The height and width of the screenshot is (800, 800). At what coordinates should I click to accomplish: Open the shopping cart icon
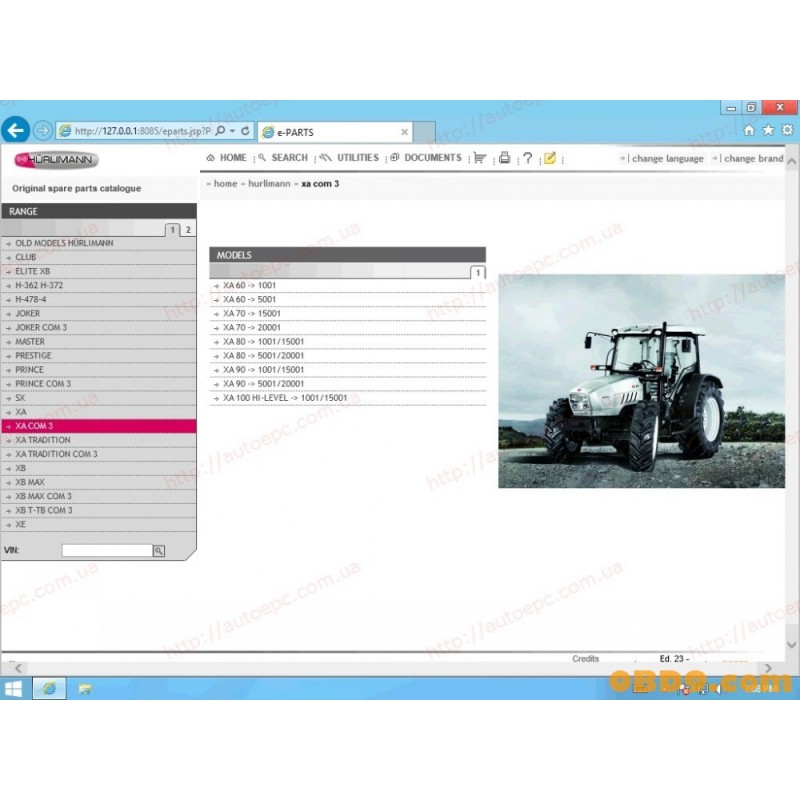point(480,158)
